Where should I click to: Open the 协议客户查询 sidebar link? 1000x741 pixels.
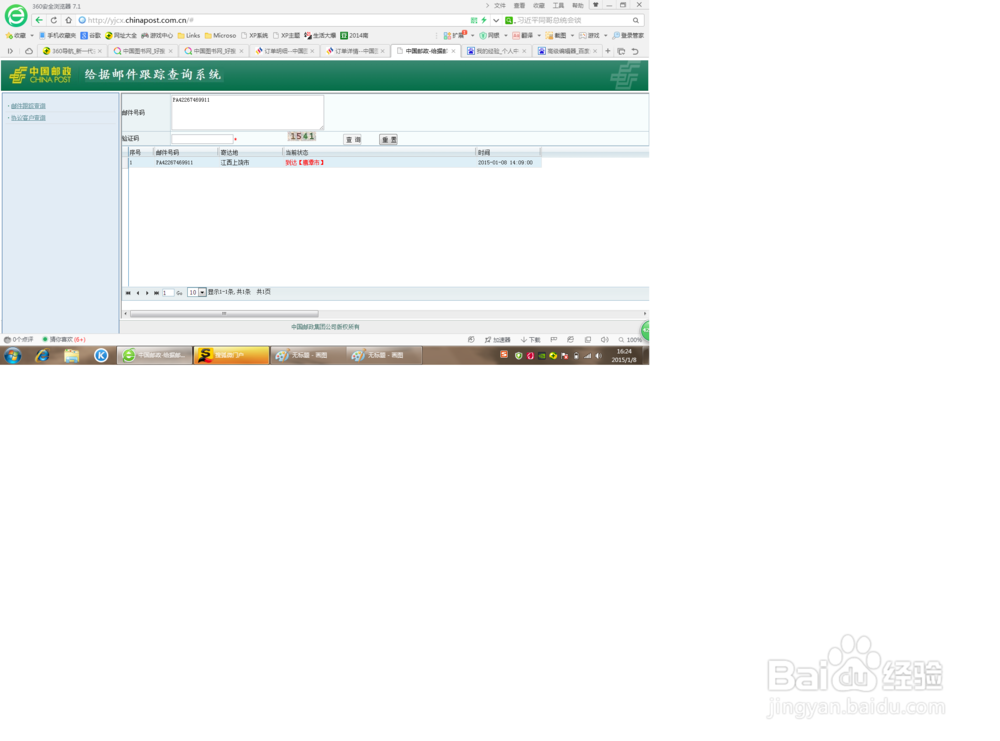point(28,118)
